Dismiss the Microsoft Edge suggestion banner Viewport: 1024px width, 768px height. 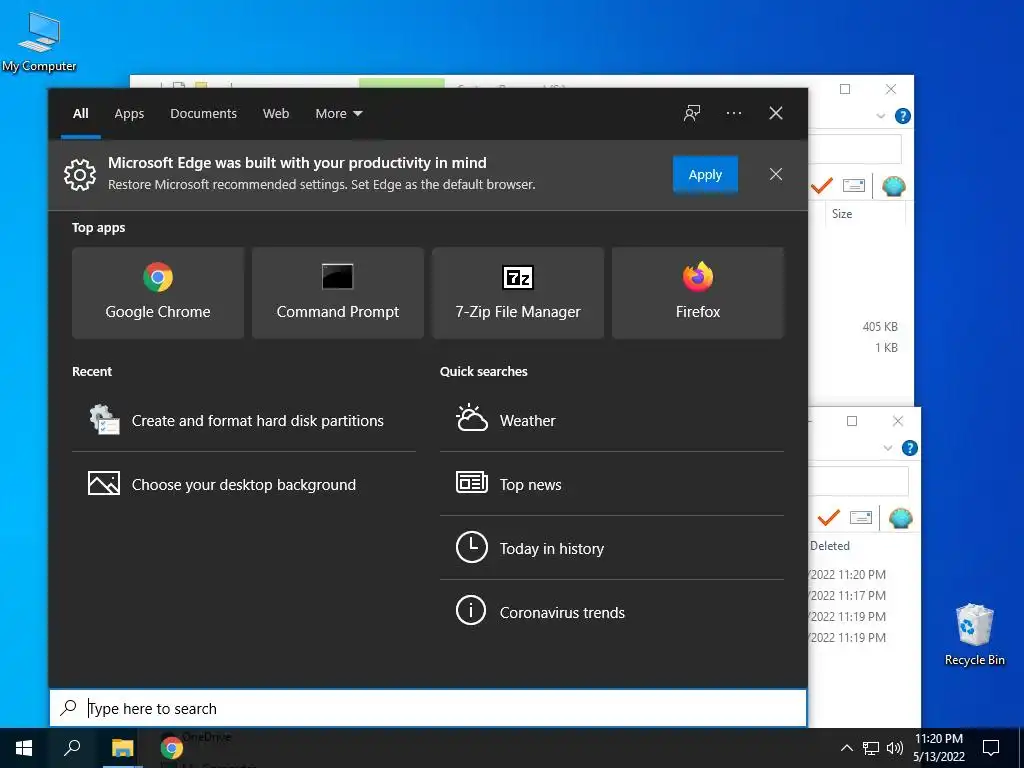click(x=776, y=174)
